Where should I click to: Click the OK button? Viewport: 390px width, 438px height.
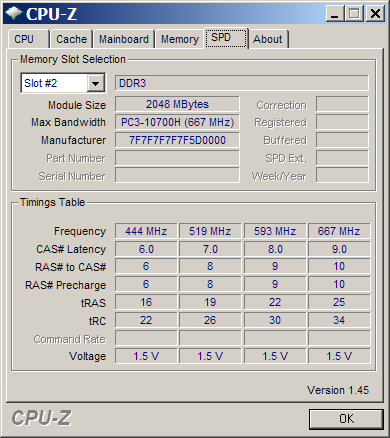point(346,419)
